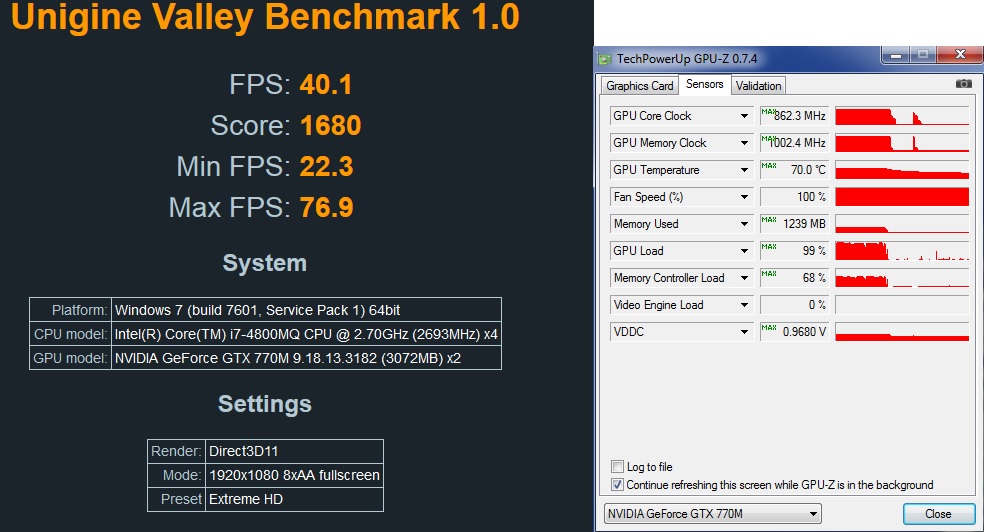
Task: Untick Continue refreshing in background checkbox
Action: (x=618, y=485)
